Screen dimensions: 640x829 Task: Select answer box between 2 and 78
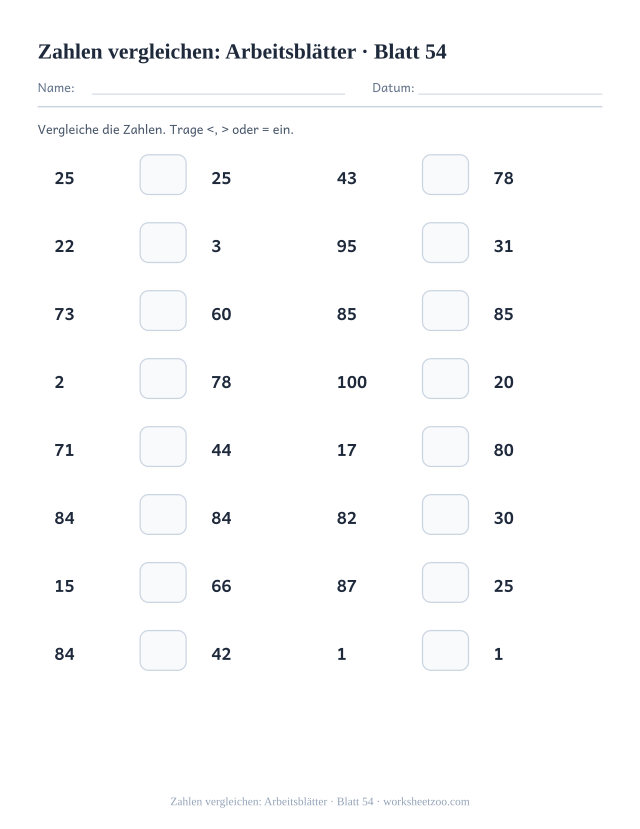[x=163, y=379]
